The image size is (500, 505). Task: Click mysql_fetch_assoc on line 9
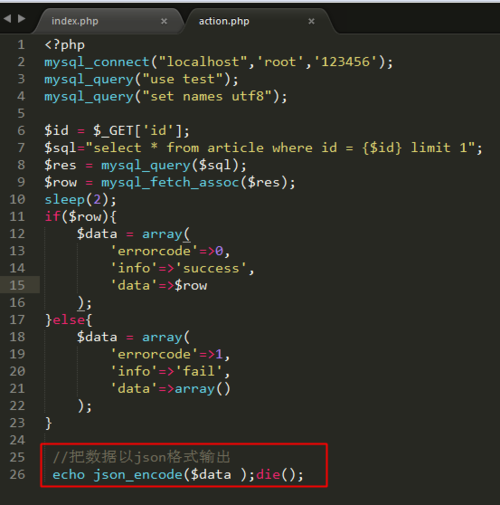click(170, 182)
